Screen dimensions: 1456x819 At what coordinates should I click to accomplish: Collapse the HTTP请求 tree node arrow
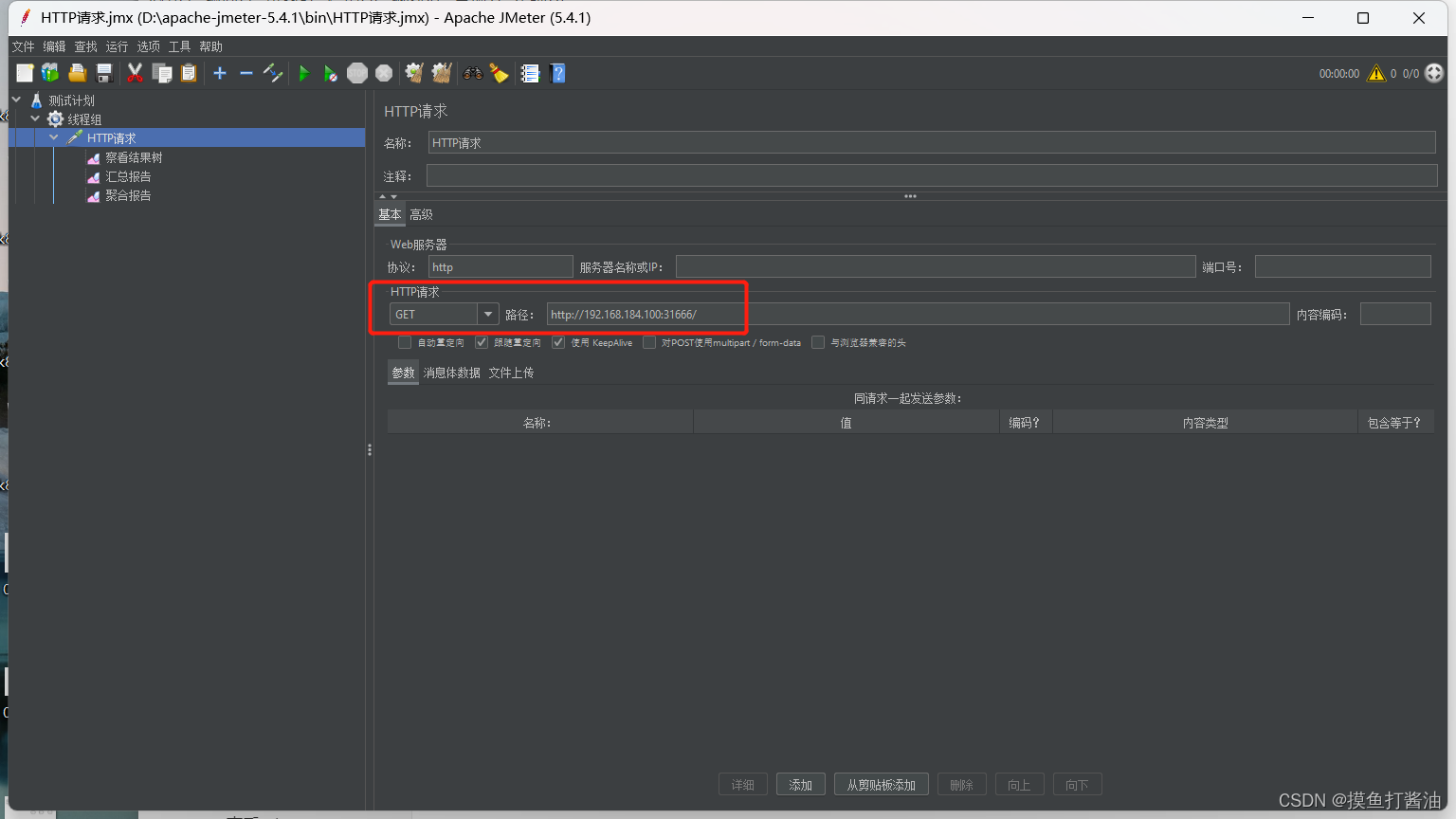click(x=54, y=137)
